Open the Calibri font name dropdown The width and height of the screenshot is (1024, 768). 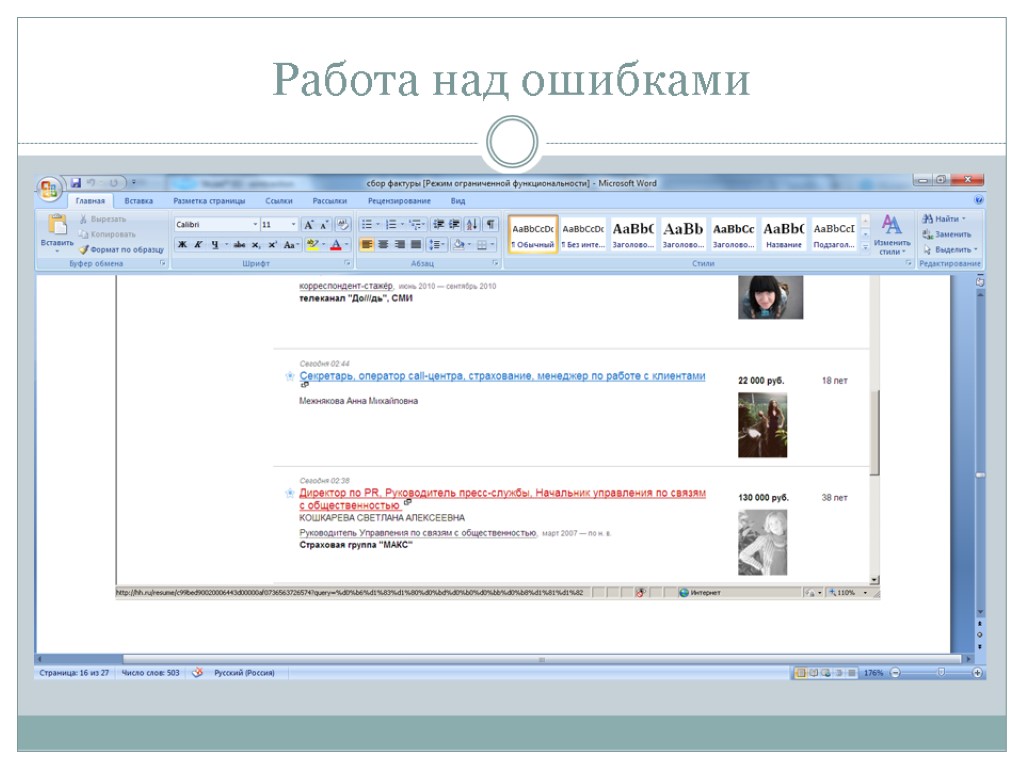255,225
